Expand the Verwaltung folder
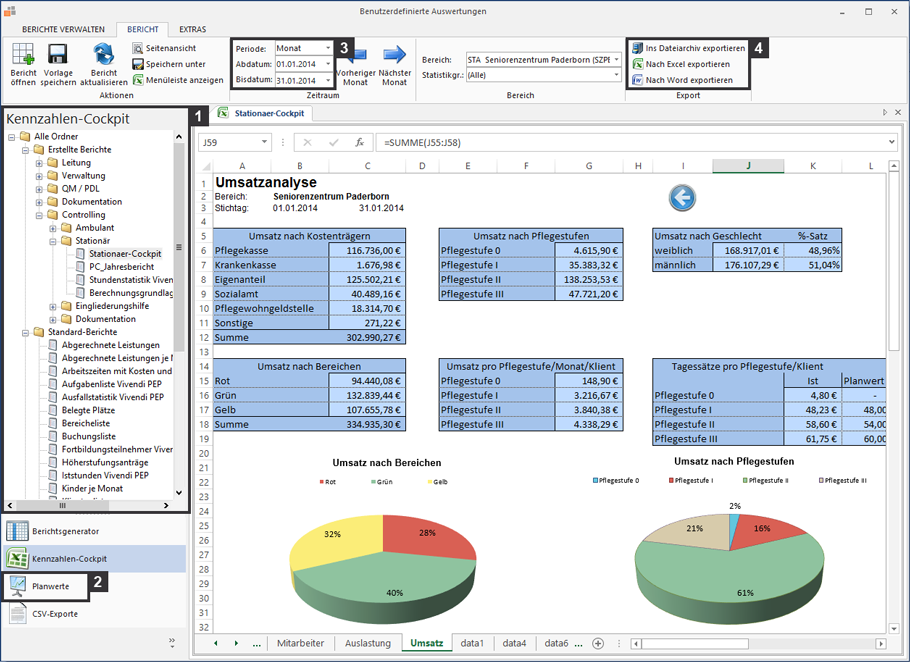910x662 pixels. 39,176
